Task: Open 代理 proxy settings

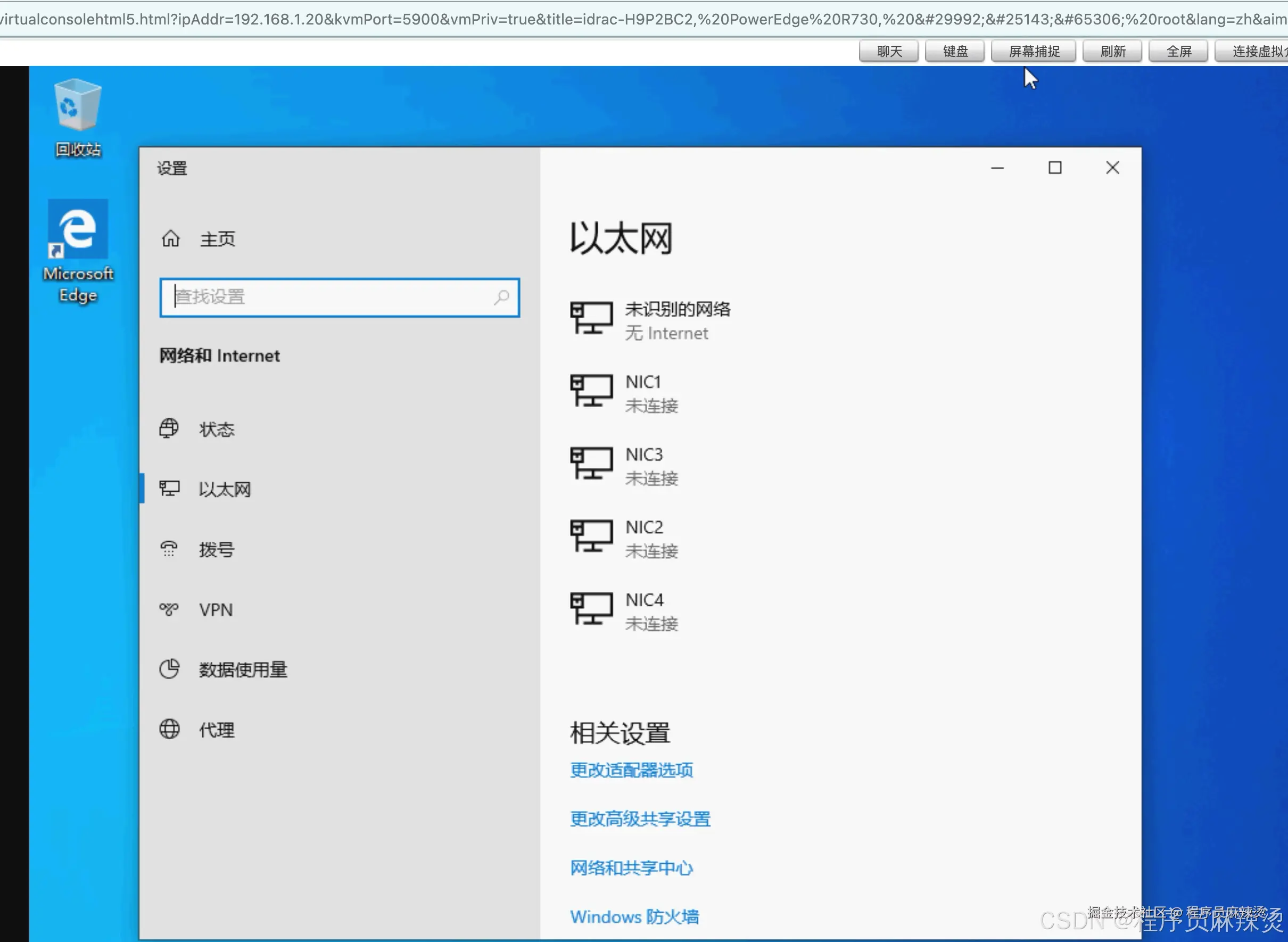Action: tap(216, 730)
